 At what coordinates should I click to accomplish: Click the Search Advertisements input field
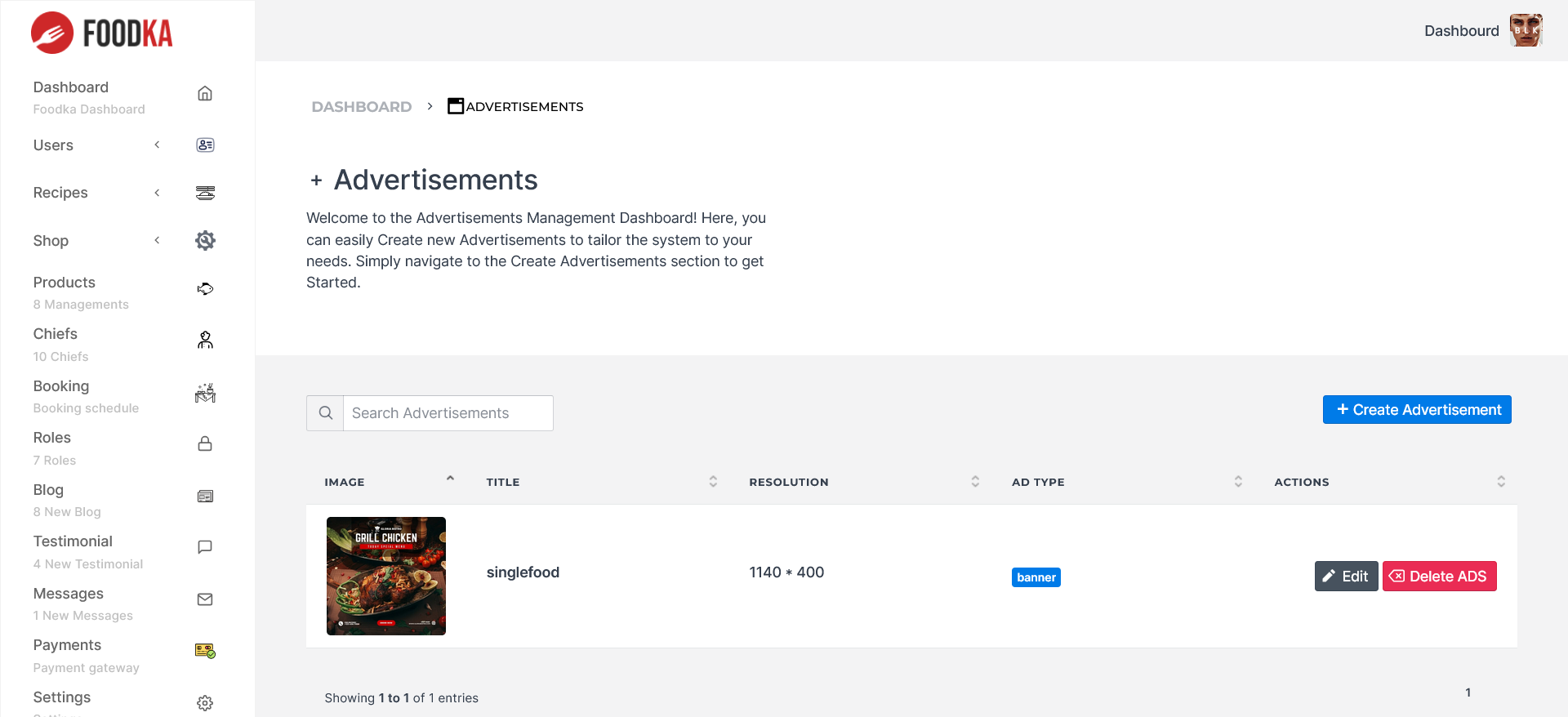(448, 413)
